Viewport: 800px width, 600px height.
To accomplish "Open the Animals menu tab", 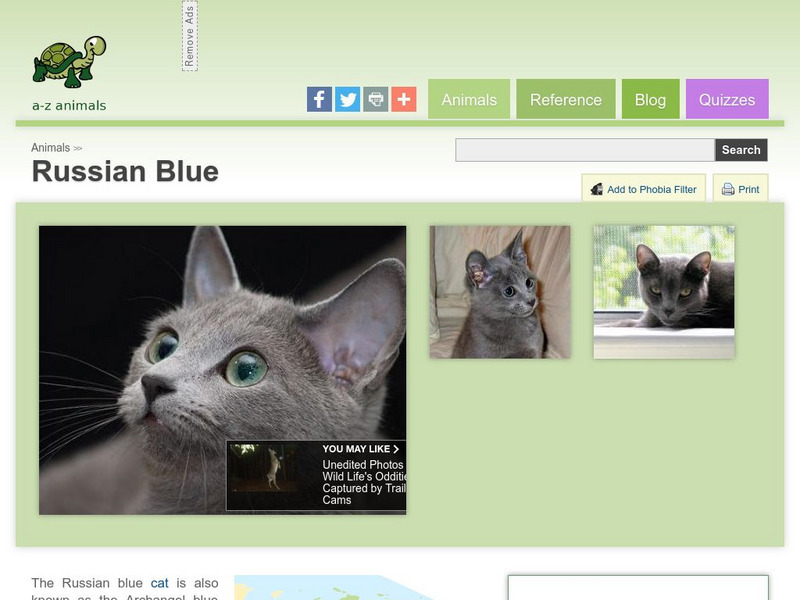I will pos(469,99).
